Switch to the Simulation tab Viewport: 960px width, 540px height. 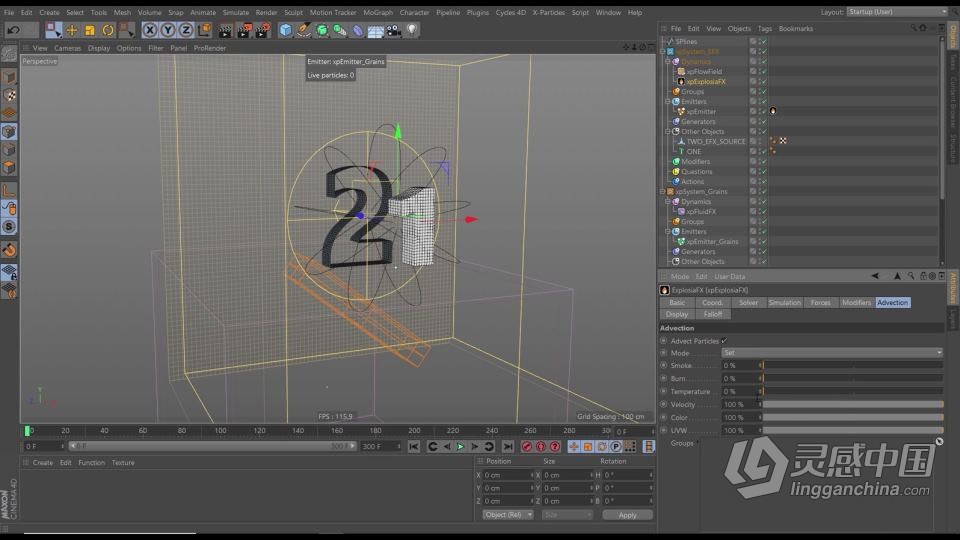pyautogui.click(x=784, y=302)
